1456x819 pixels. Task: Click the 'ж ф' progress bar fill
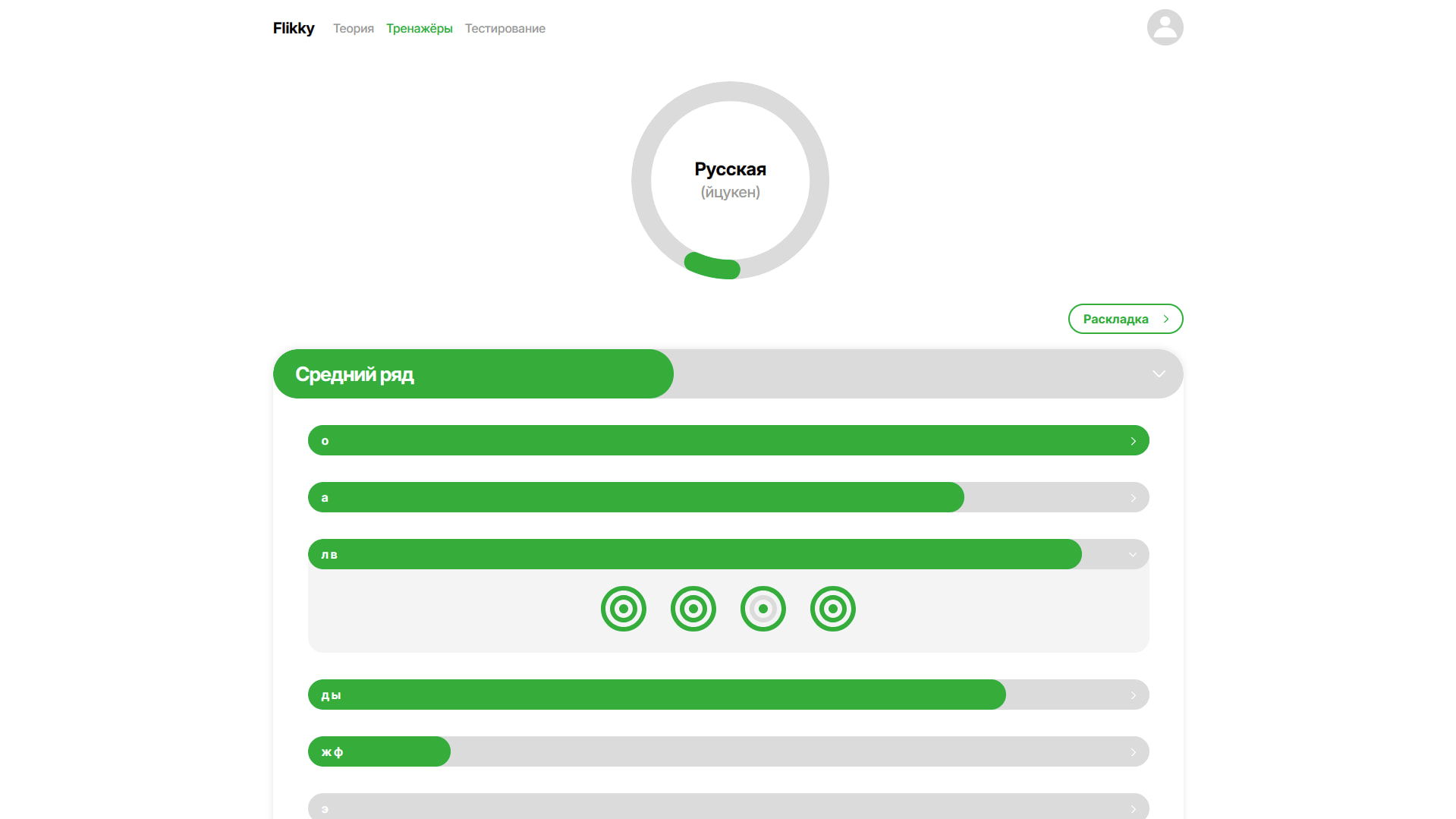click(x=379, y=751)
